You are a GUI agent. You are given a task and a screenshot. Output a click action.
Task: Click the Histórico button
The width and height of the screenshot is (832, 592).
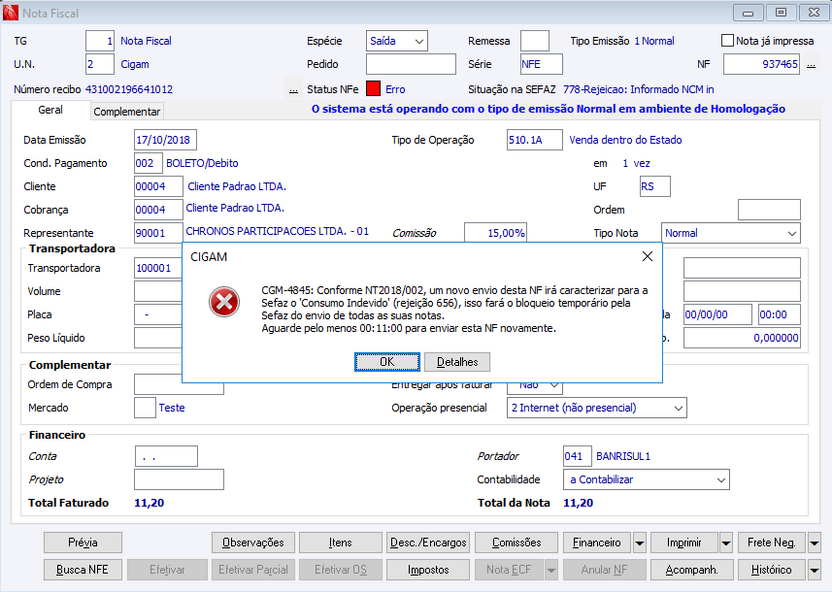pyautogui.click(x=772, y=570)
